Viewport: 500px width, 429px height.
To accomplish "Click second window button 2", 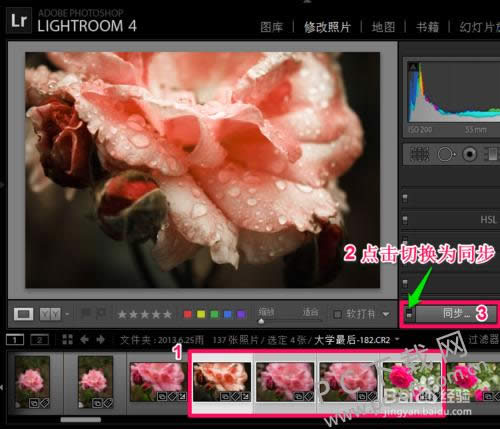I will [x=39, y=340].
